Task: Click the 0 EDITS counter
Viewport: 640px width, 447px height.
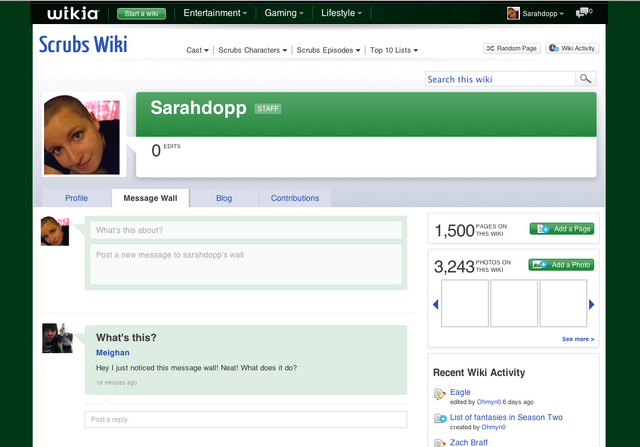Action: point(166,150)
